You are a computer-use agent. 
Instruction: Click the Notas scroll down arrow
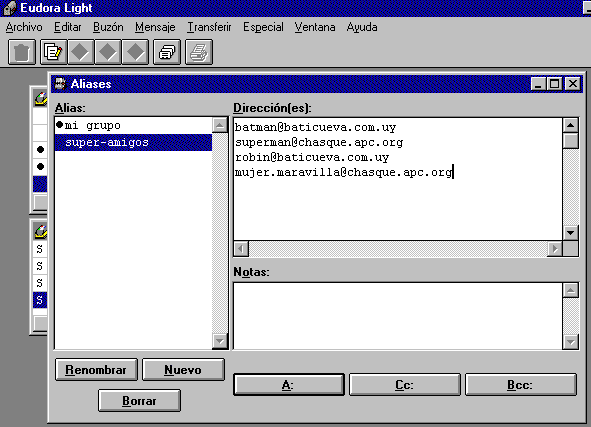pyautogui.click(x=571, y=342)
